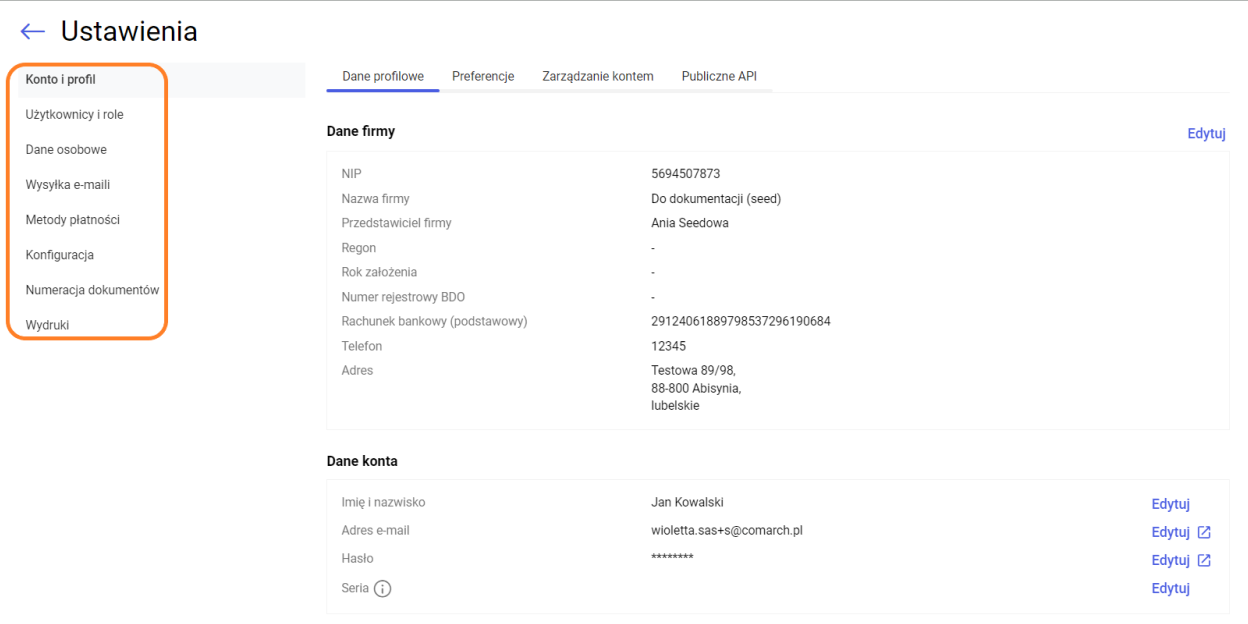Open Użytkownicy i role settings
This screenshot has height=624, width=1248.
point(74,115)
